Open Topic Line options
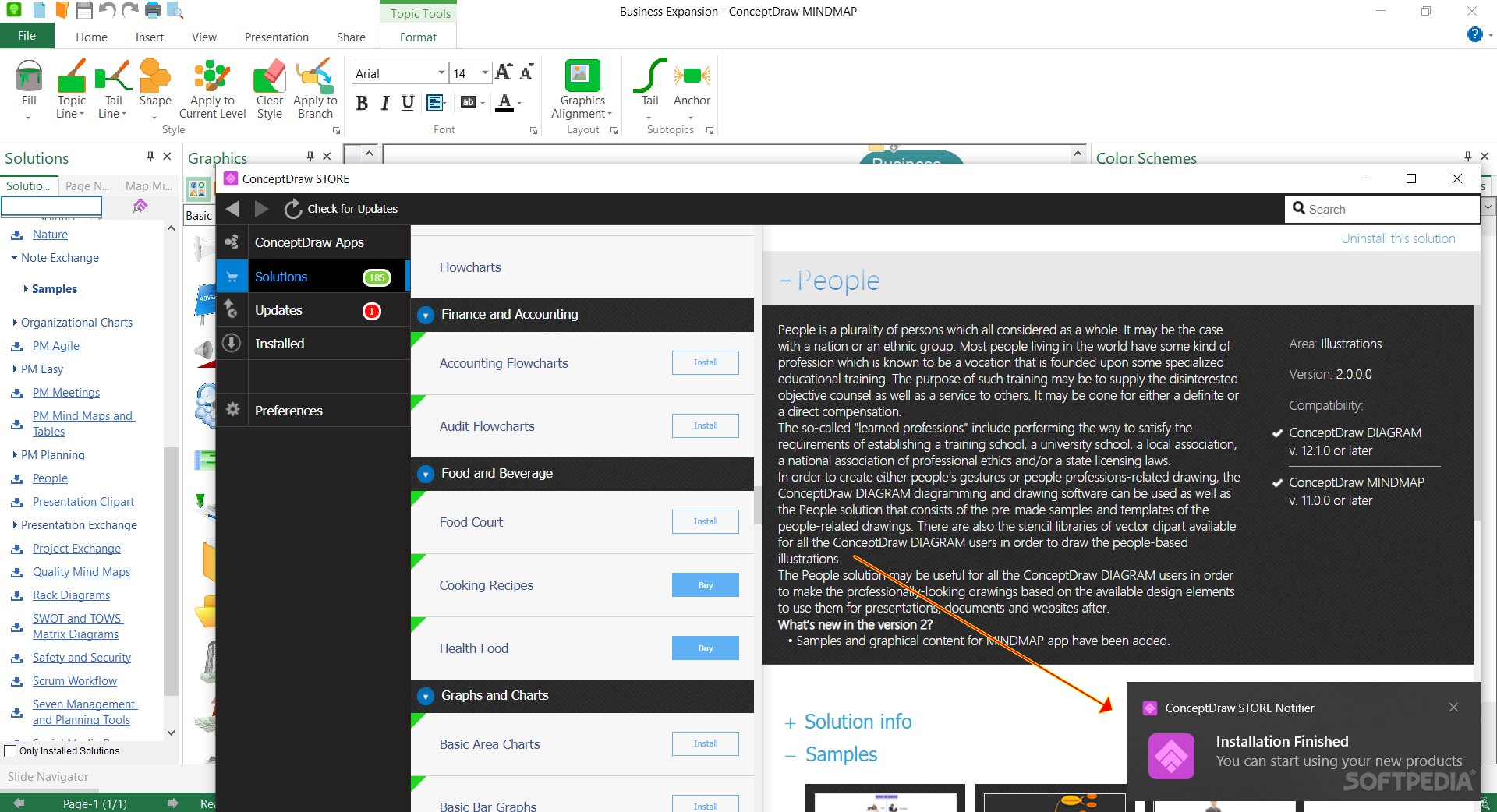 (x=71, y=88)
